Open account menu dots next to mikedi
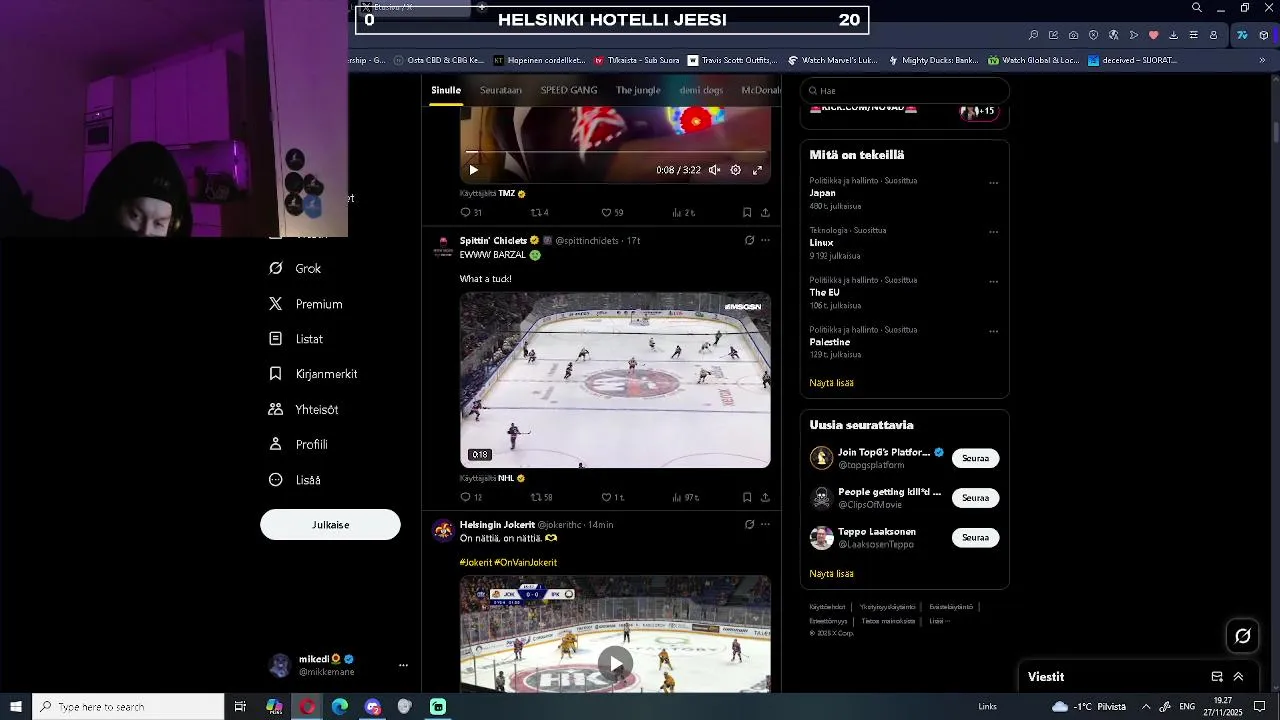The image size is (1280, 720). (x=403, y=665)
